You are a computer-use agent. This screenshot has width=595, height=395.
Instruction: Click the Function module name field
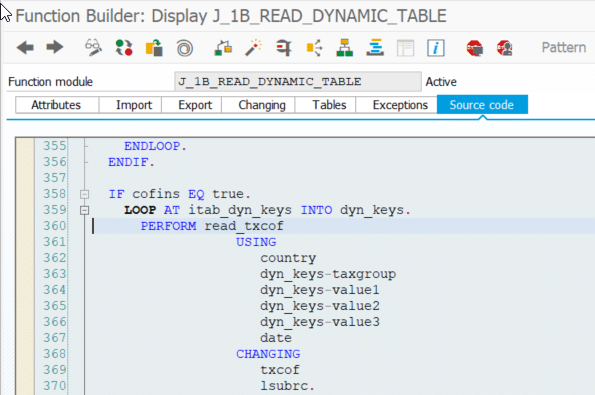(x=298, y=82)
